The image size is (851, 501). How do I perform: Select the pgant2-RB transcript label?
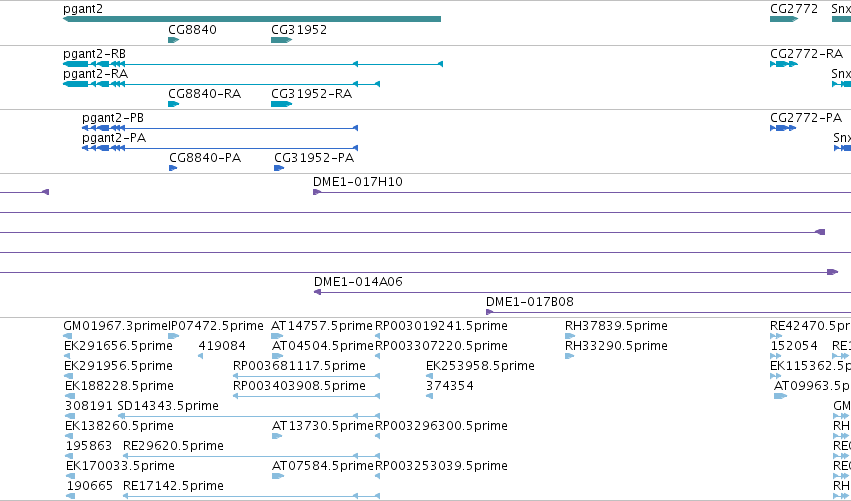[x=94, y=54]
